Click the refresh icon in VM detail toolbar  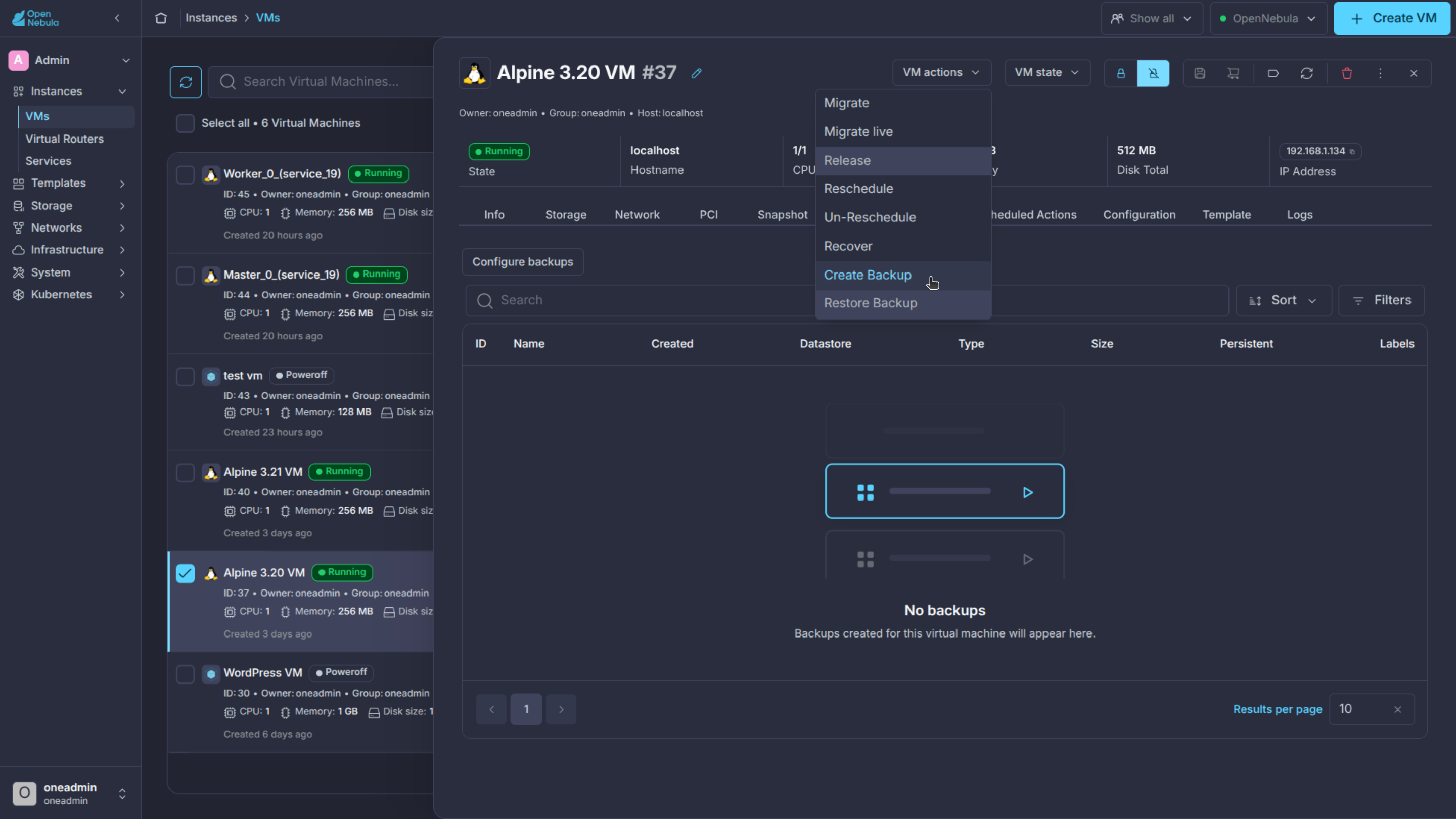[1307, 73]
